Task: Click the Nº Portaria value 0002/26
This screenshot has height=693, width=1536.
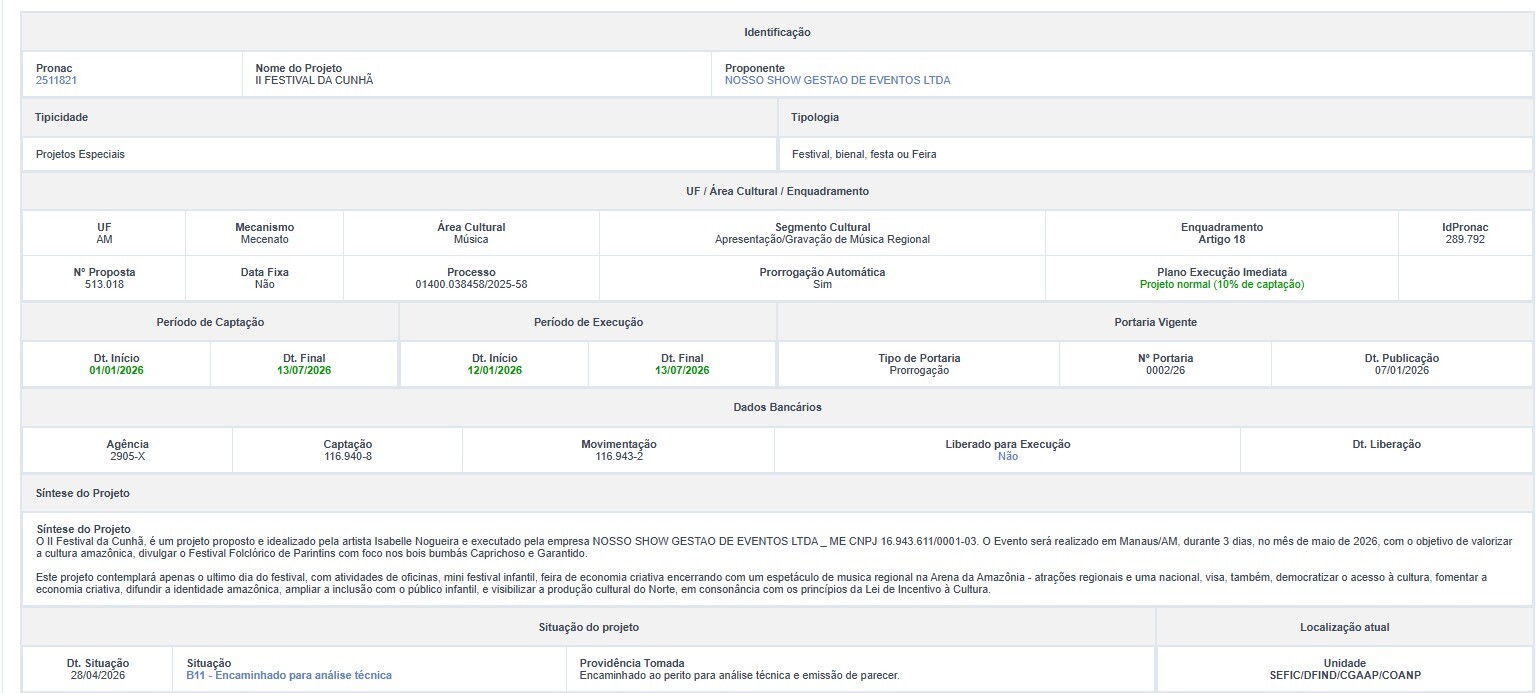Action: 1165,370
